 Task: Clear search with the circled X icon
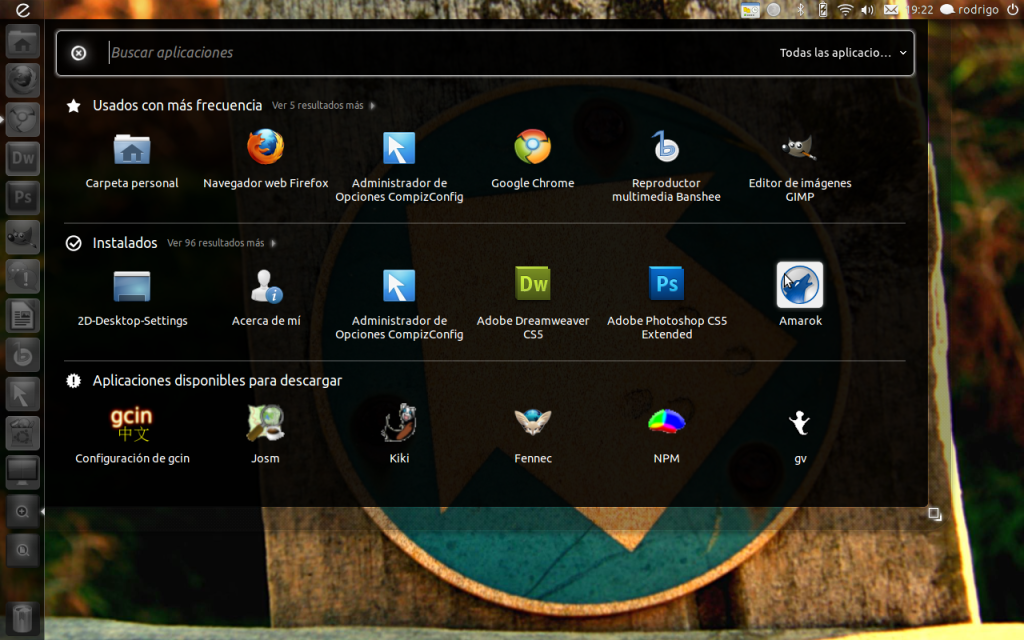78,53
